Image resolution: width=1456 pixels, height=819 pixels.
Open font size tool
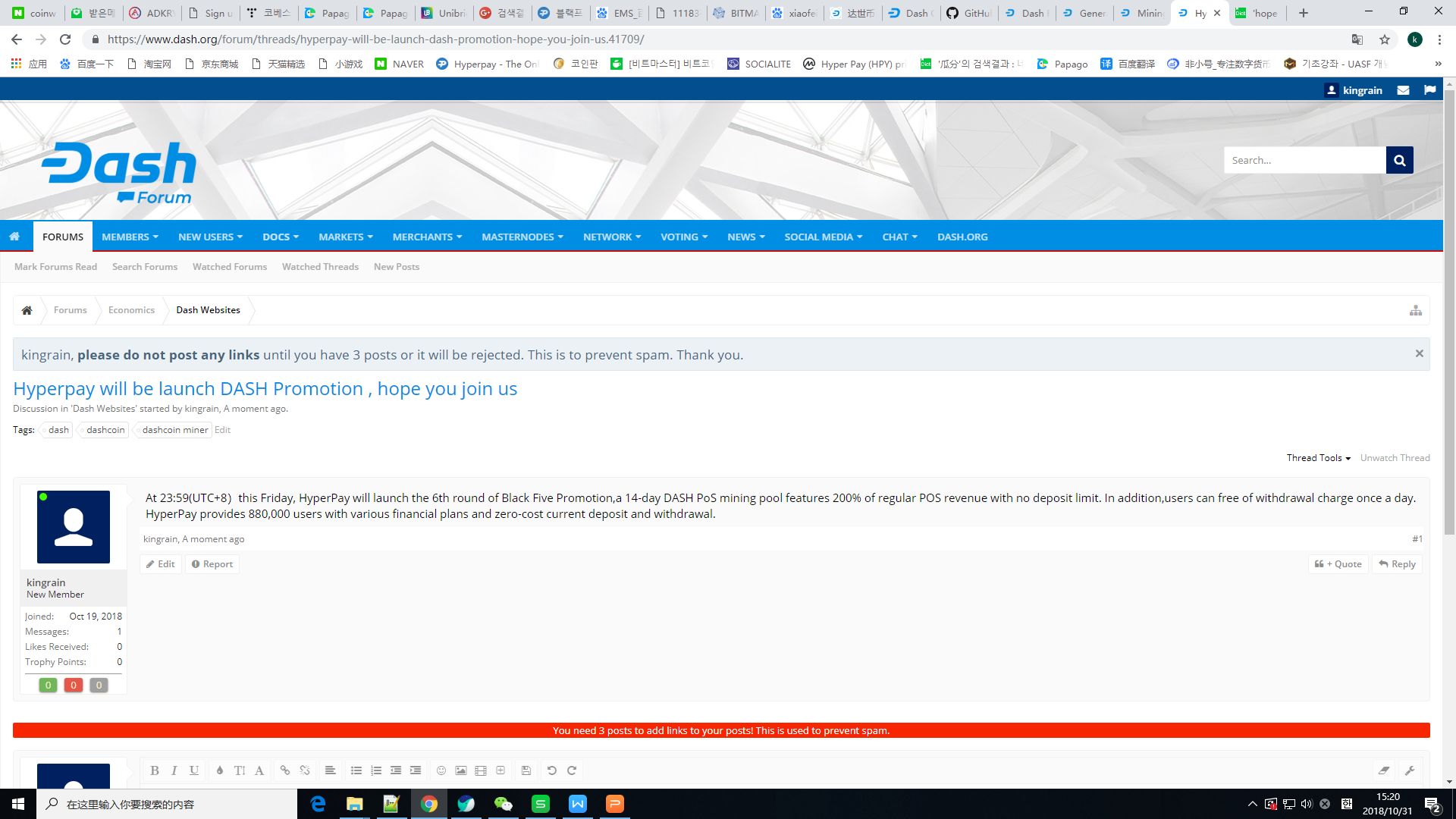[240, 770]
